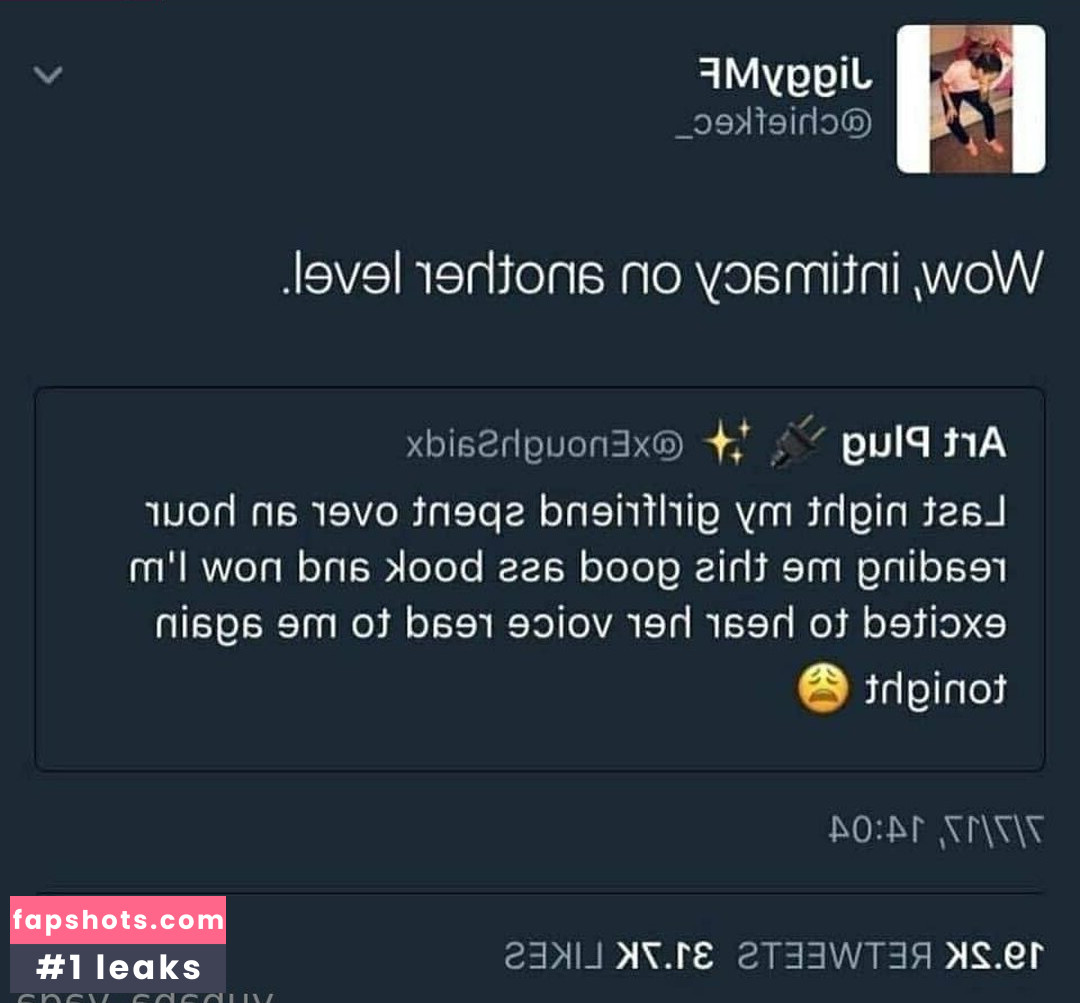Click the LIKES label
Screen dimensions: 1080x1003
pos(554,956)
